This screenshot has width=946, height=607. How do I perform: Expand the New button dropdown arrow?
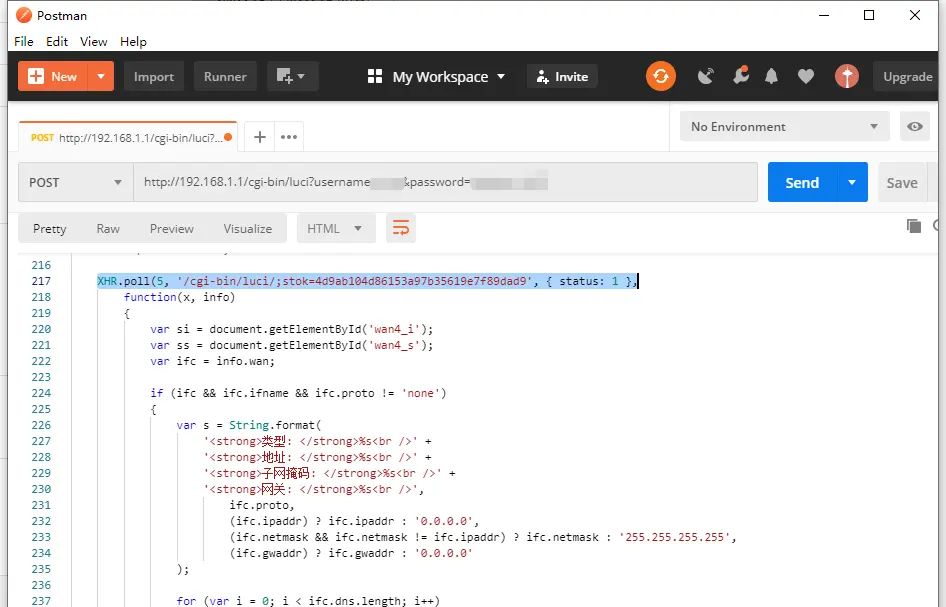click(x=101, y=77)
